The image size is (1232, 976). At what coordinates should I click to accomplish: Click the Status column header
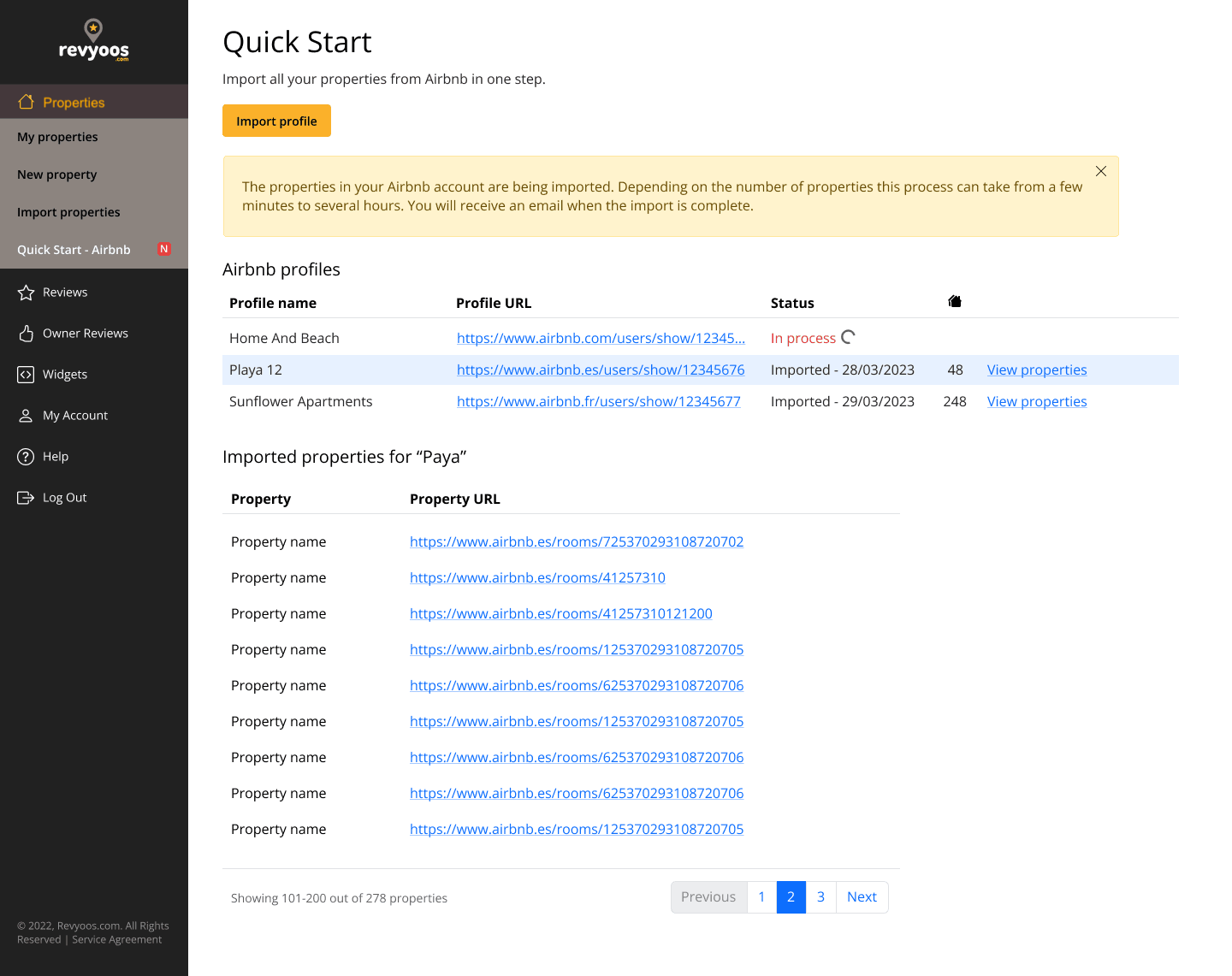pos(792,303)
